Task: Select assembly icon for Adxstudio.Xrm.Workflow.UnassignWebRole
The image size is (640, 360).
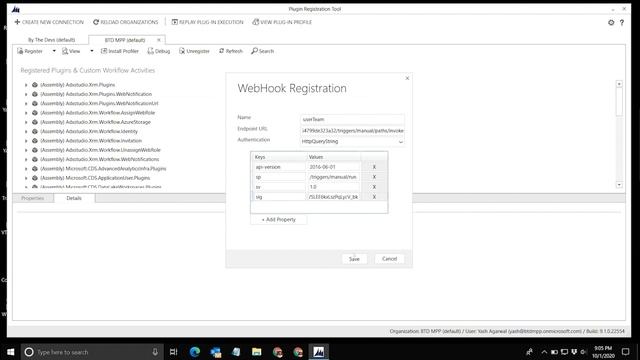Action: pos(35,150)
